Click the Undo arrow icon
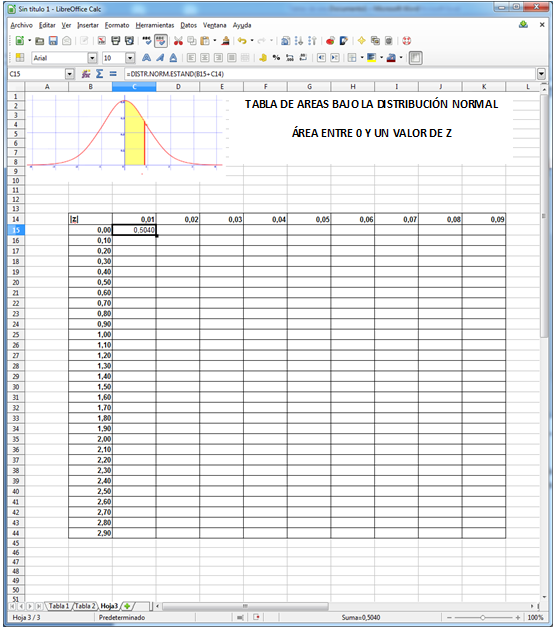 tap(242, 41)
